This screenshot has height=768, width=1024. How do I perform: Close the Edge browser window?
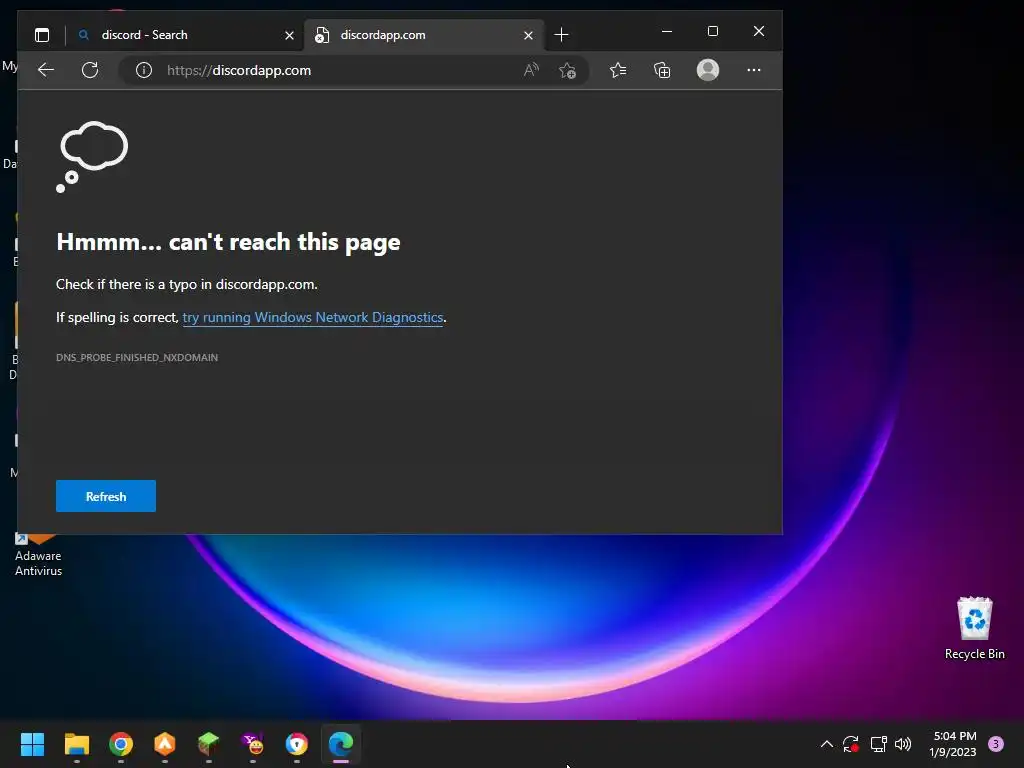point(758,31)
